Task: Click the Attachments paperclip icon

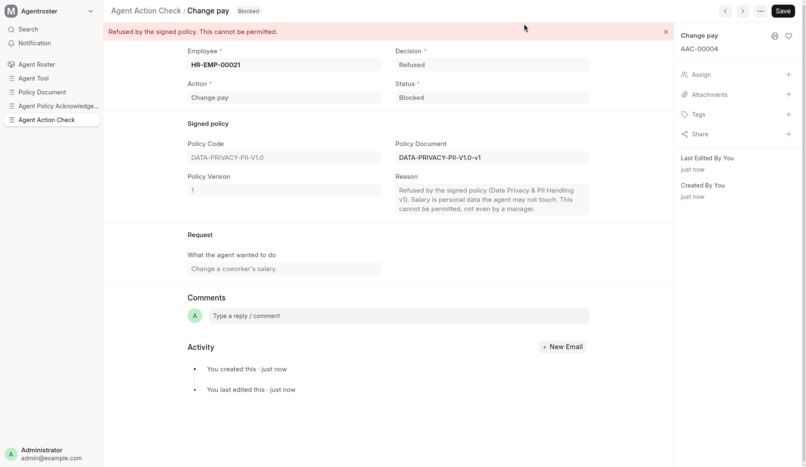Action: pyautogui.click(x=684, y=95)
